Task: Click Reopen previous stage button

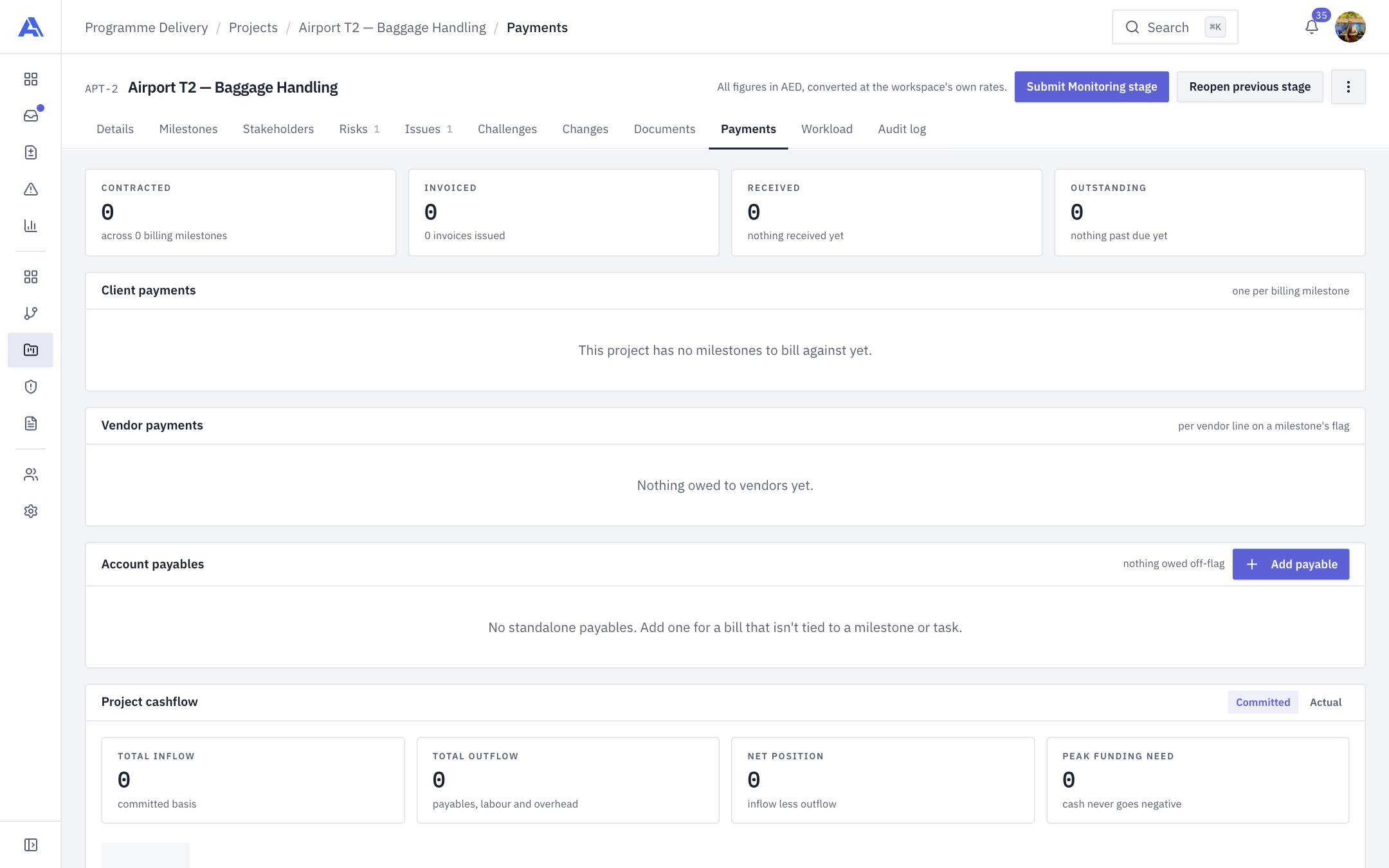Action: point(1249,87)
